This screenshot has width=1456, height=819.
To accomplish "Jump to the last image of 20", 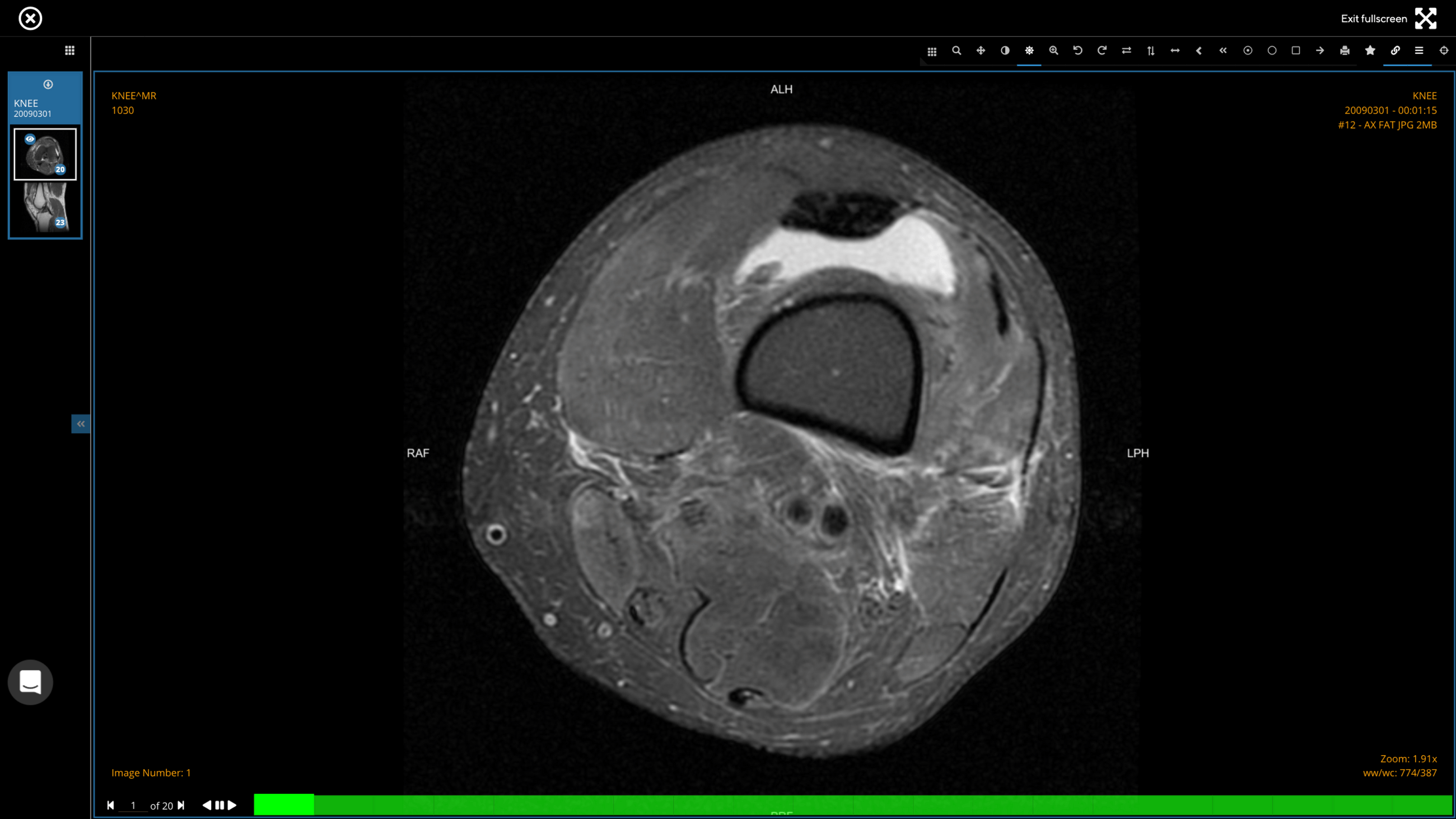I will pyautogui.click(x=181, y=805).
